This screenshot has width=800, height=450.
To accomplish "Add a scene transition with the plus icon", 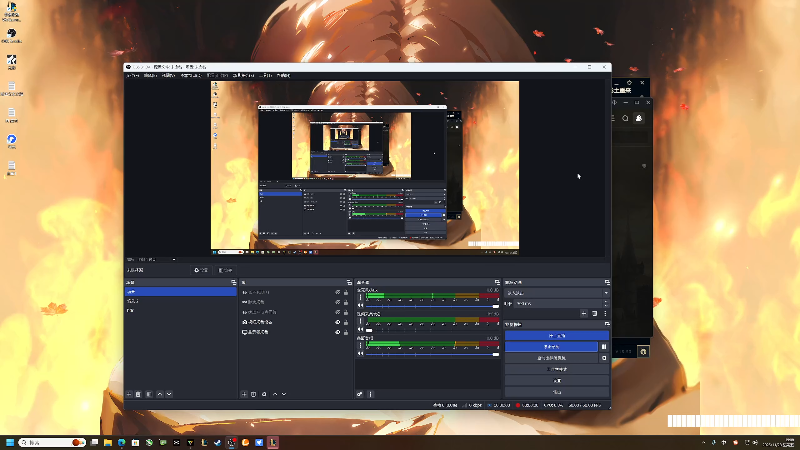I will [x=584, y=314].
